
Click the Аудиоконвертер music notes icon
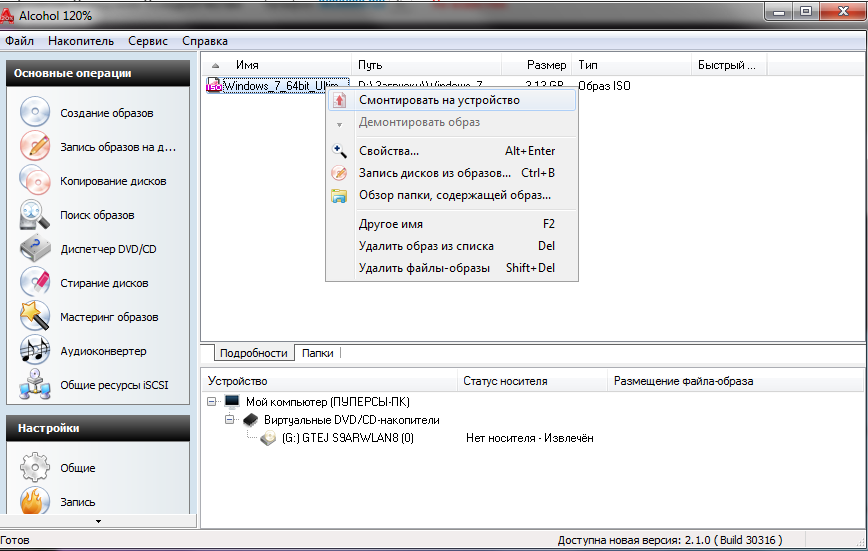click(x=35, y=351)
